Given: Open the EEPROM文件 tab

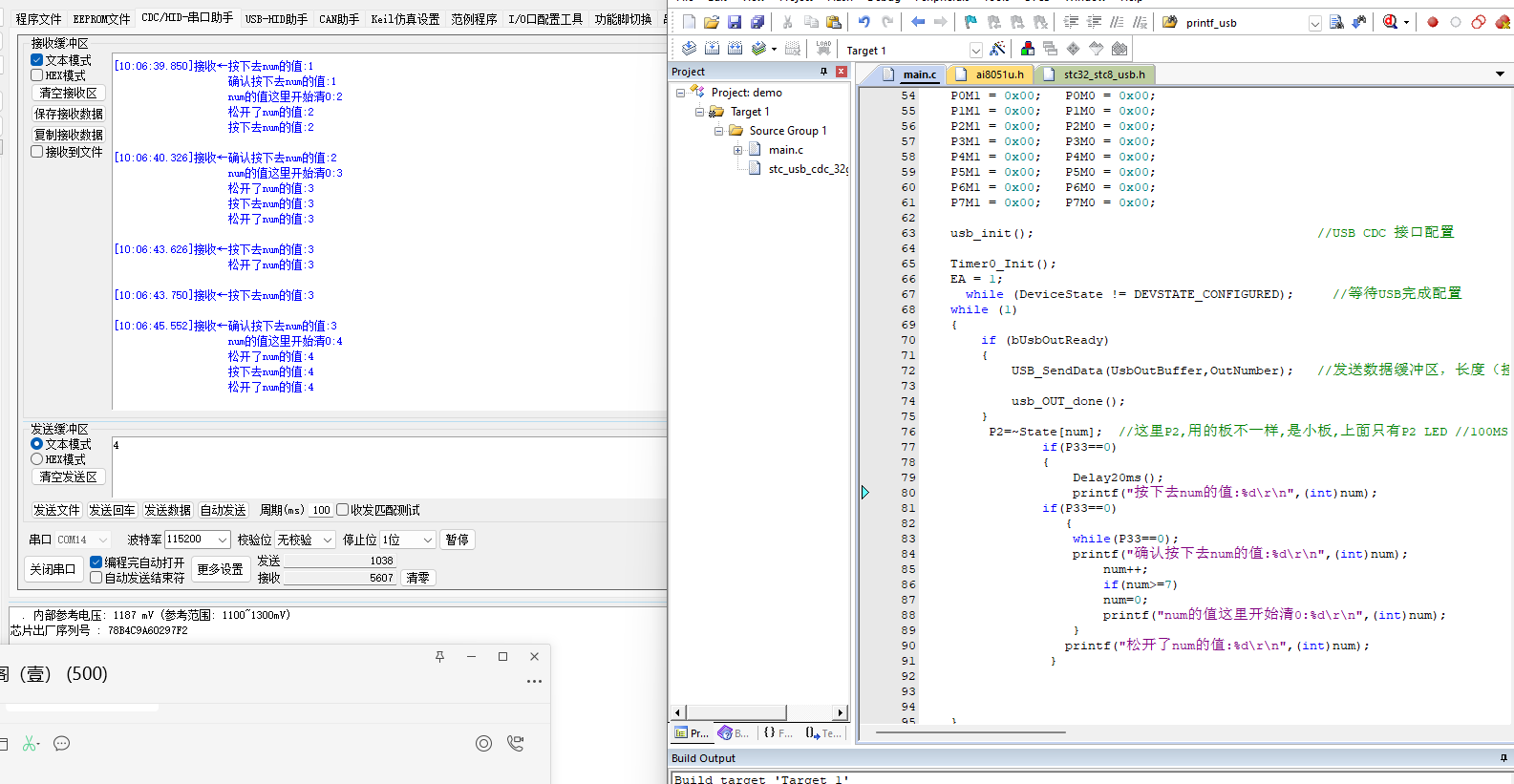Looking at the screenshot, I should pos(101,19).
